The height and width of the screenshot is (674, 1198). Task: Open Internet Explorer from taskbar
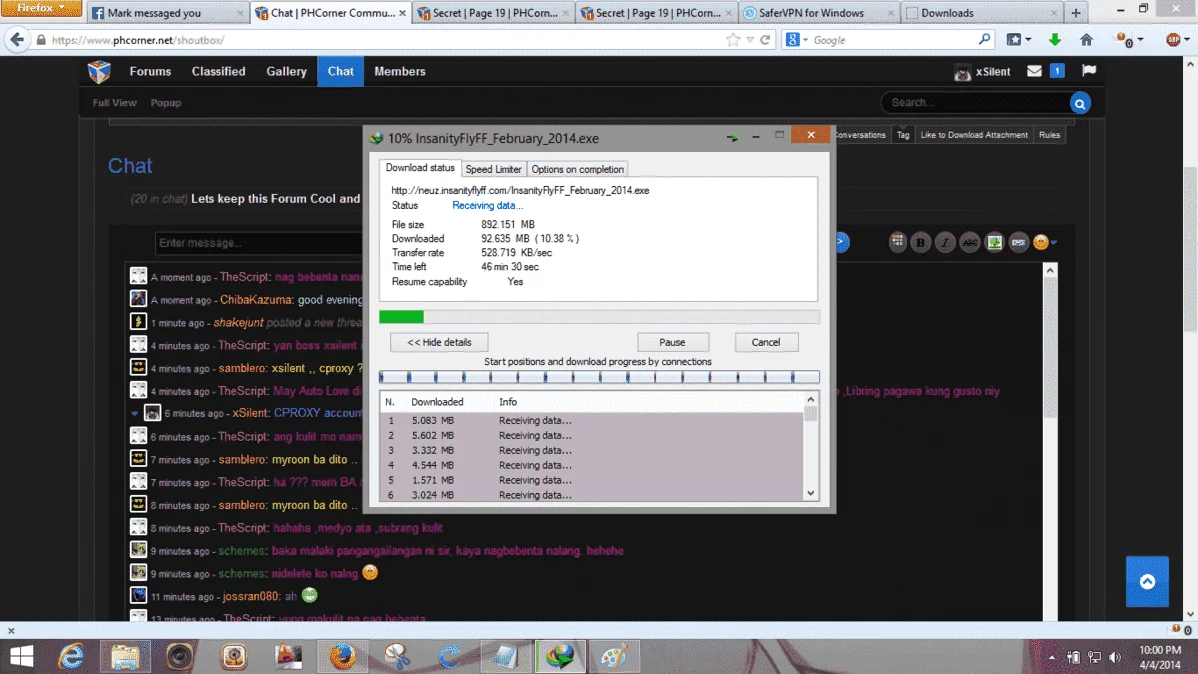[x=71, y=656]
